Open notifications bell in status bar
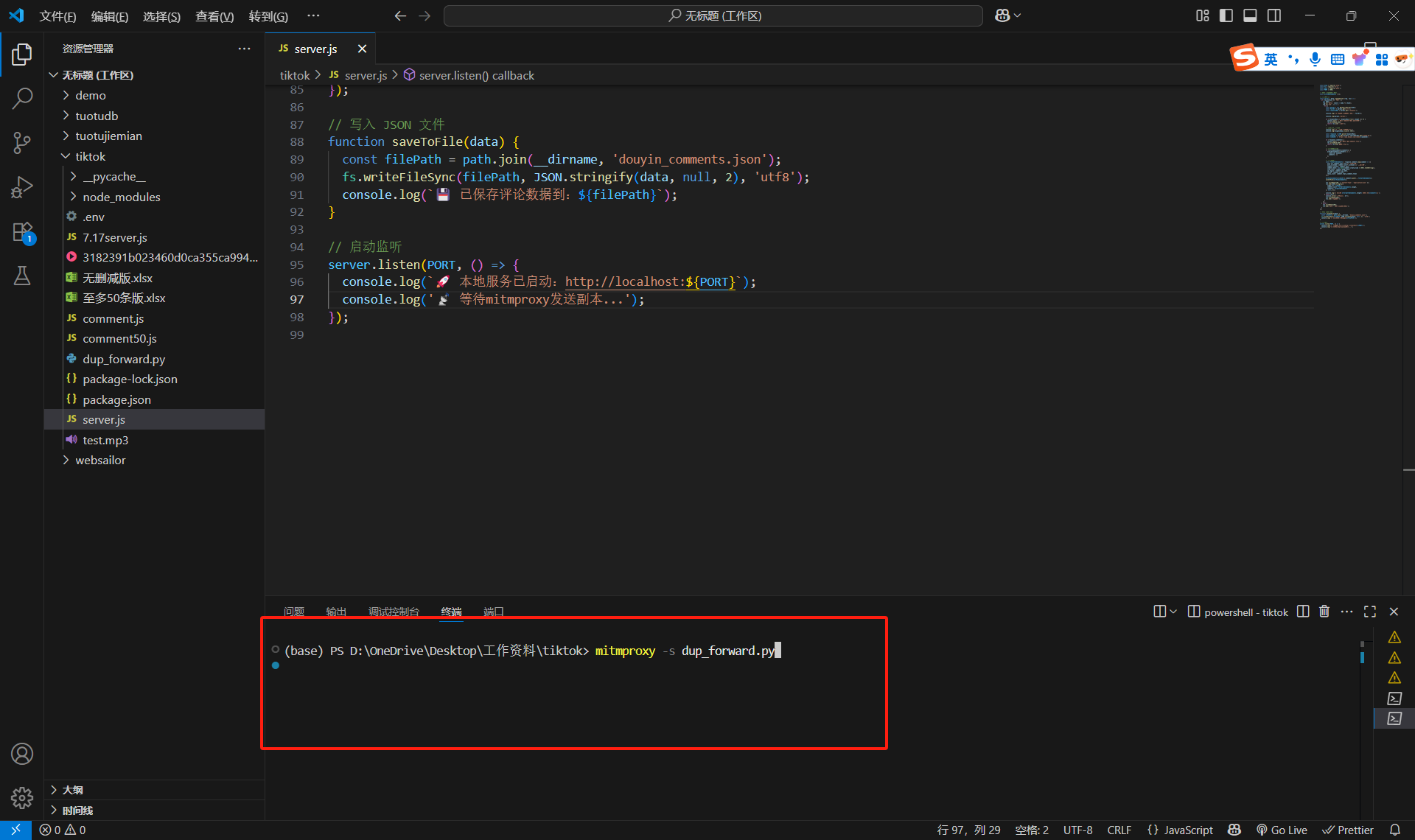Viewport: 1415px width, 840px height. 1395,830
